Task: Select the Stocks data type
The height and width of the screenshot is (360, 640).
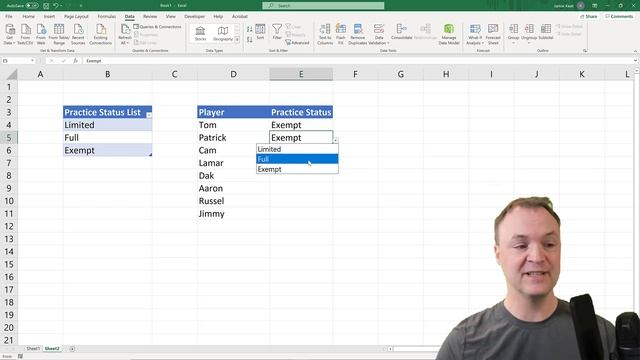Action: pos(200,33)
